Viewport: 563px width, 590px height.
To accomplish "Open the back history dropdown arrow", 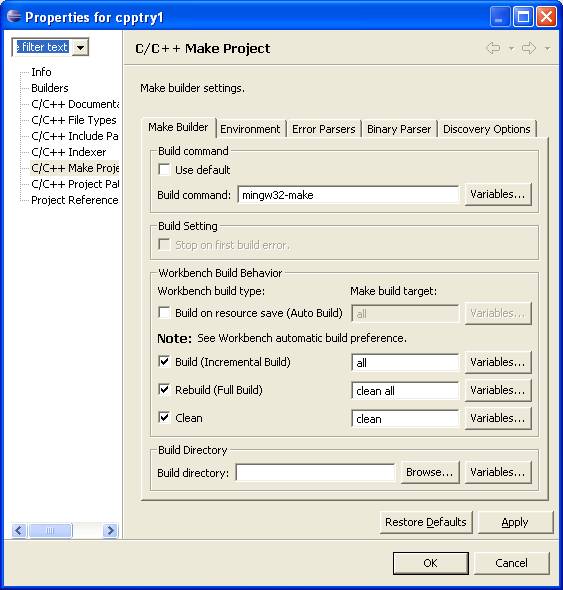I will click(x=511, y=49).
